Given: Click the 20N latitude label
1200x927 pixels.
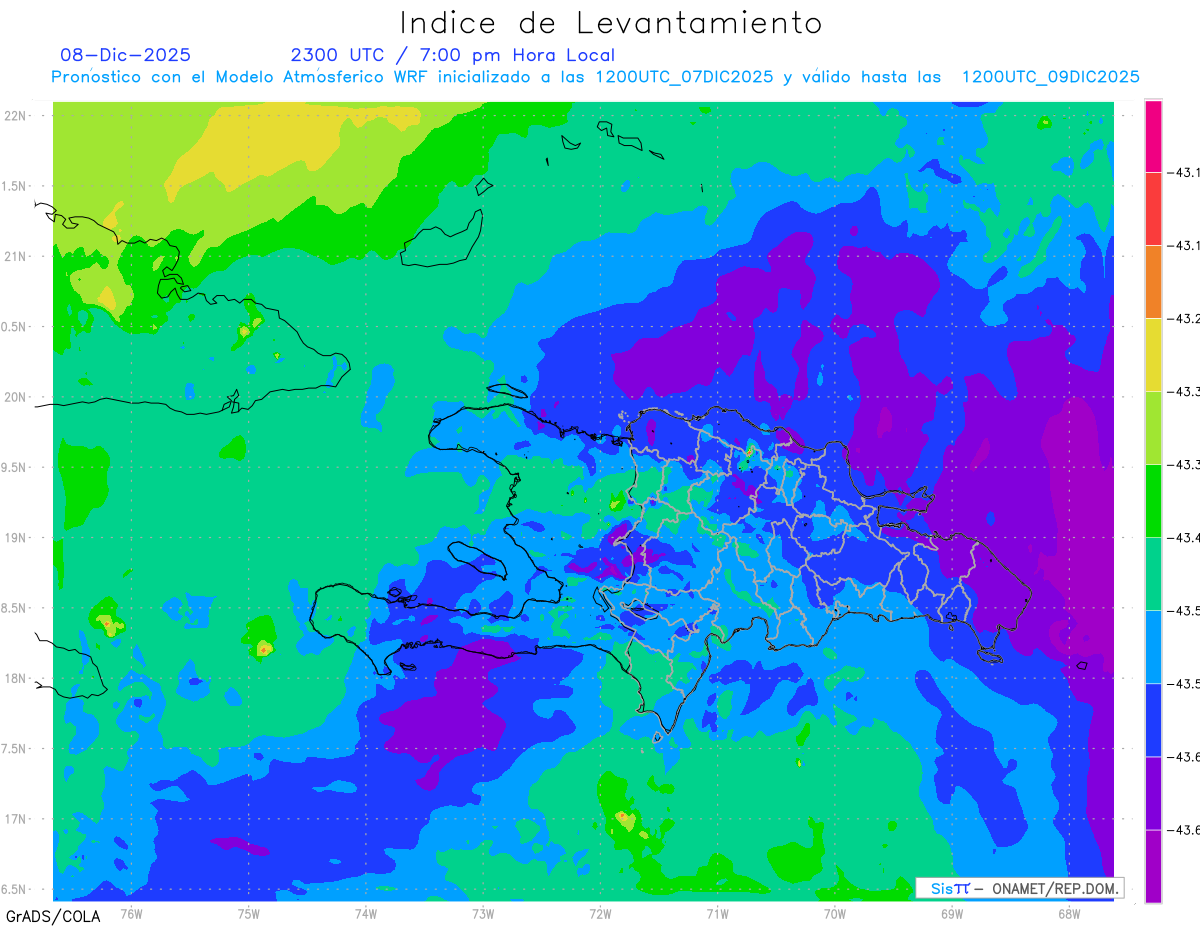Looking at the screenshot, I should click(x=17, y=397).
